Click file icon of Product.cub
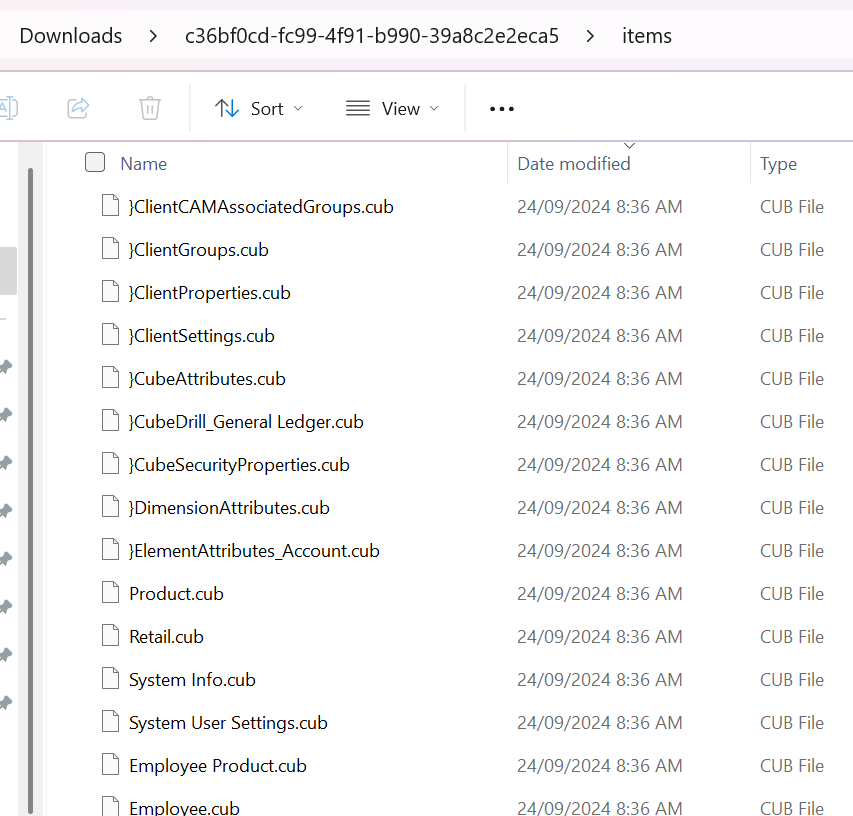Screen dimensions: 853x816 (110, 592)
